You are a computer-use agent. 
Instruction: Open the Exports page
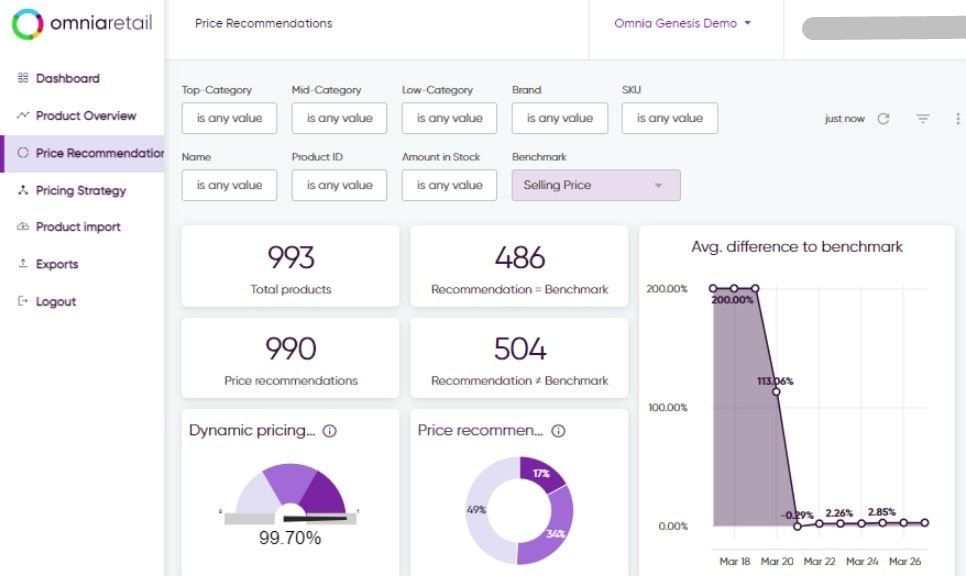point(57,264)
